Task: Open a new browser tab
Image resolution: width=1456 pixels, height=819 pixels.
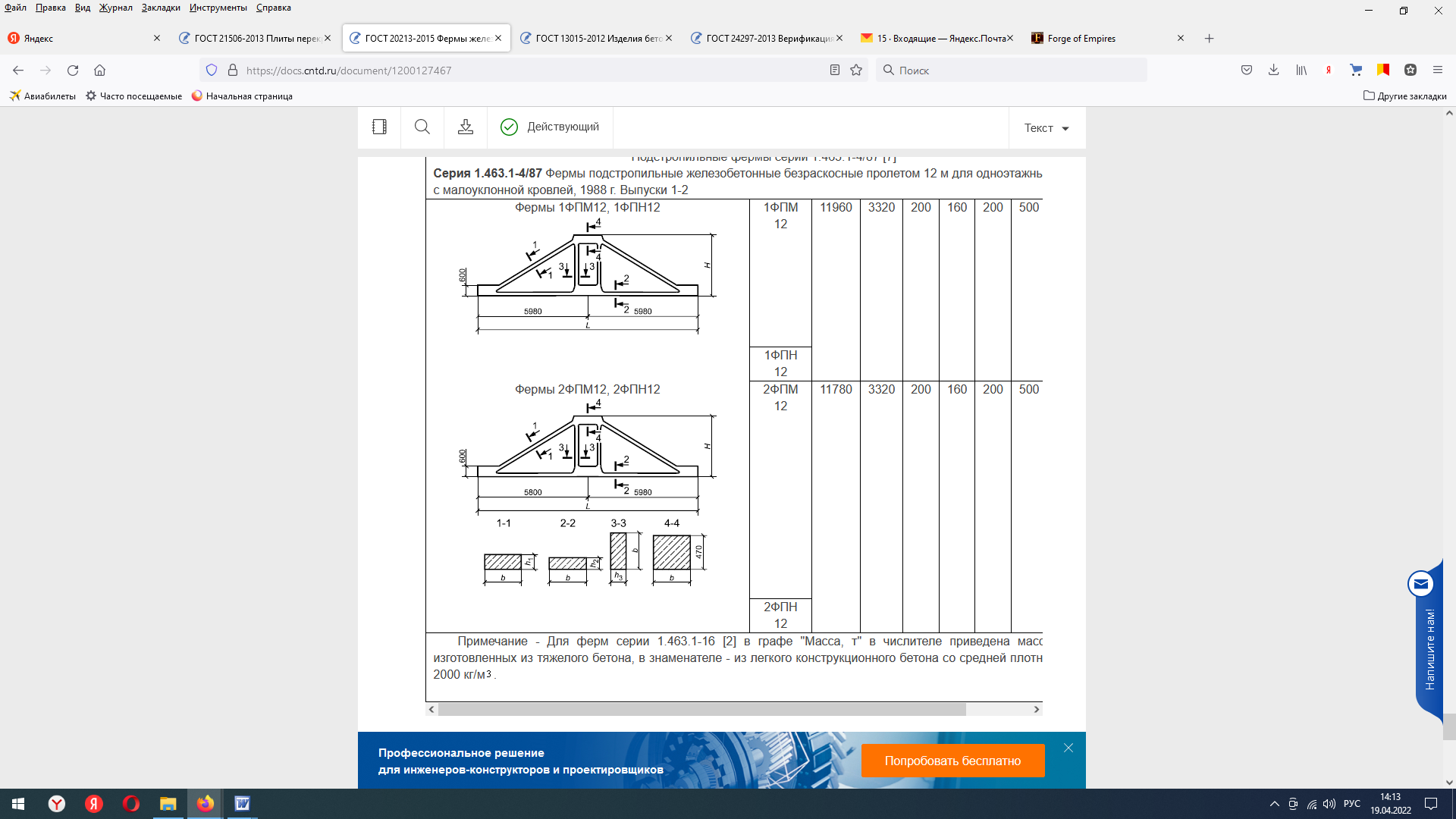Action: [1210, 39]
